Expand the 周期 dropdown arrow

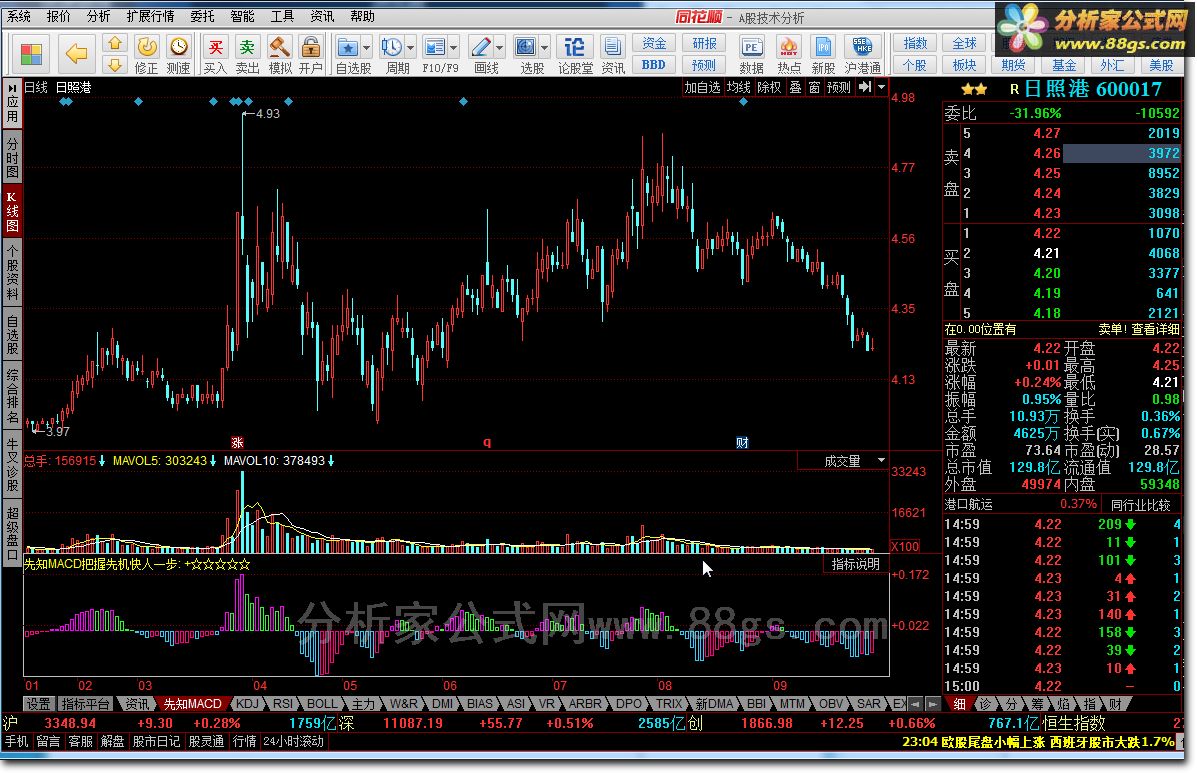click(x=411, y=48)
